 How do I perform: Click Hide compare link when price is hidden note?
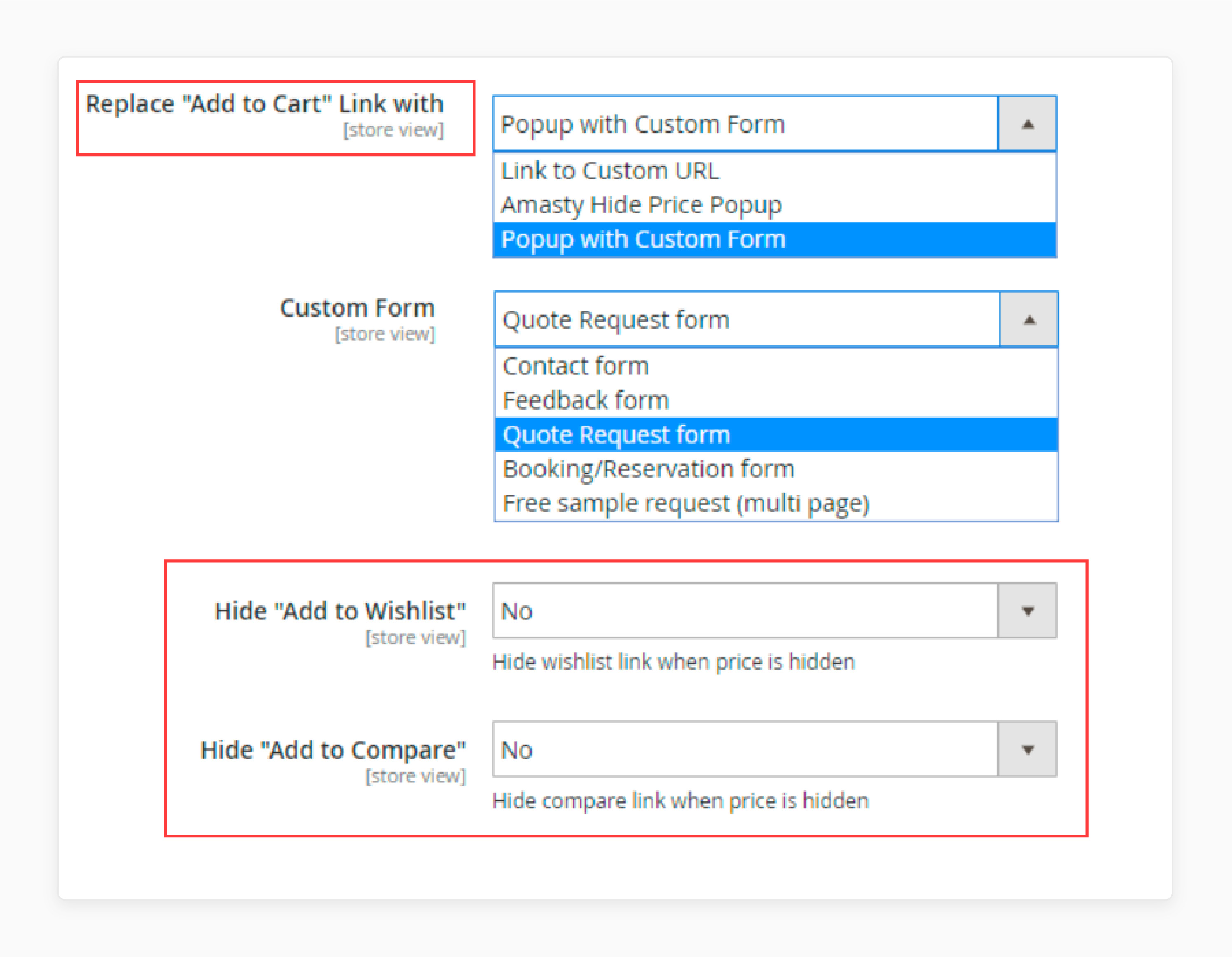680,801
